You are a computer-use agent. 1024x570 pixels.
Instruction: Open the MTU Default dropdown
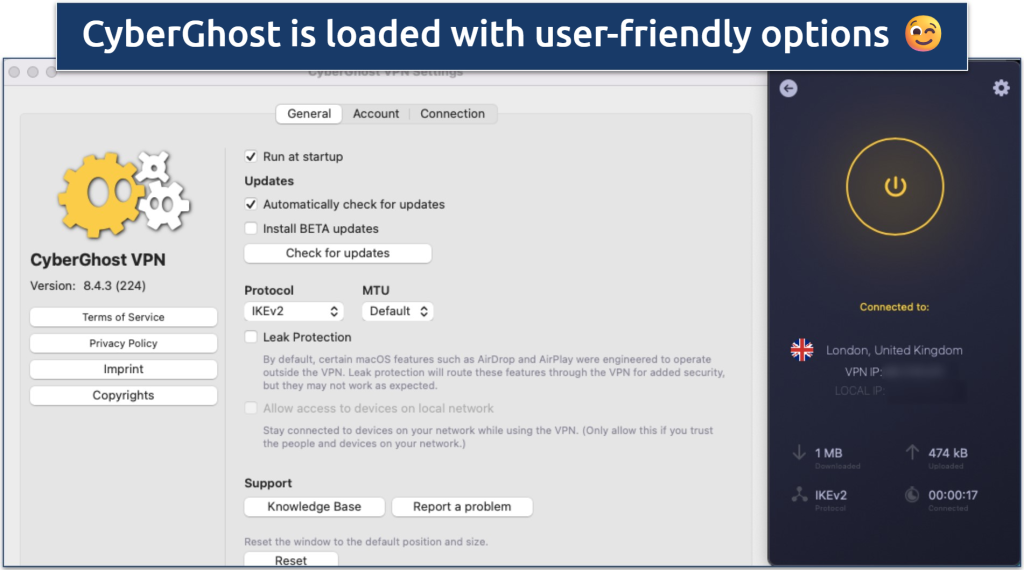397,312
